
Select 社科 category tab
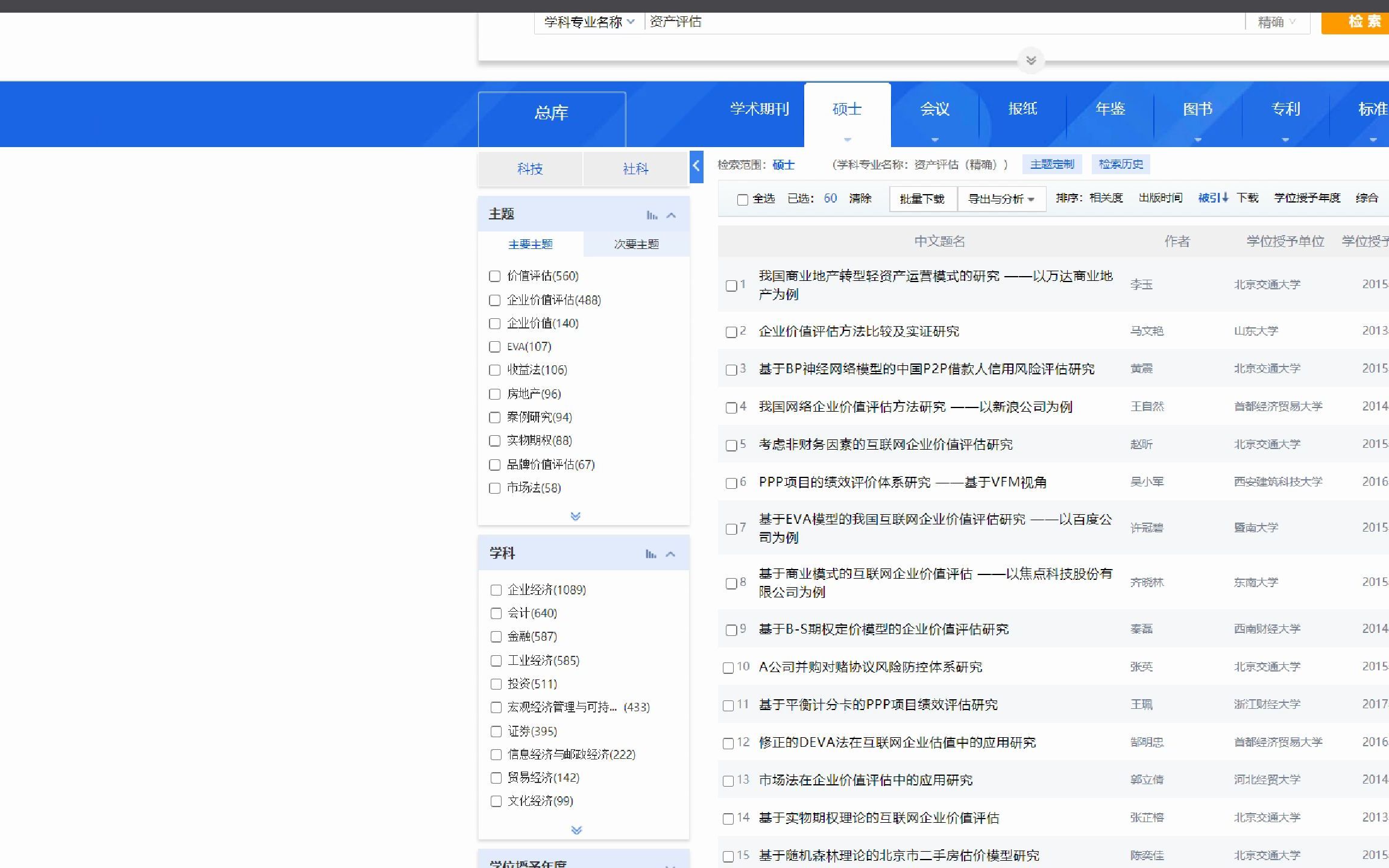635,169
